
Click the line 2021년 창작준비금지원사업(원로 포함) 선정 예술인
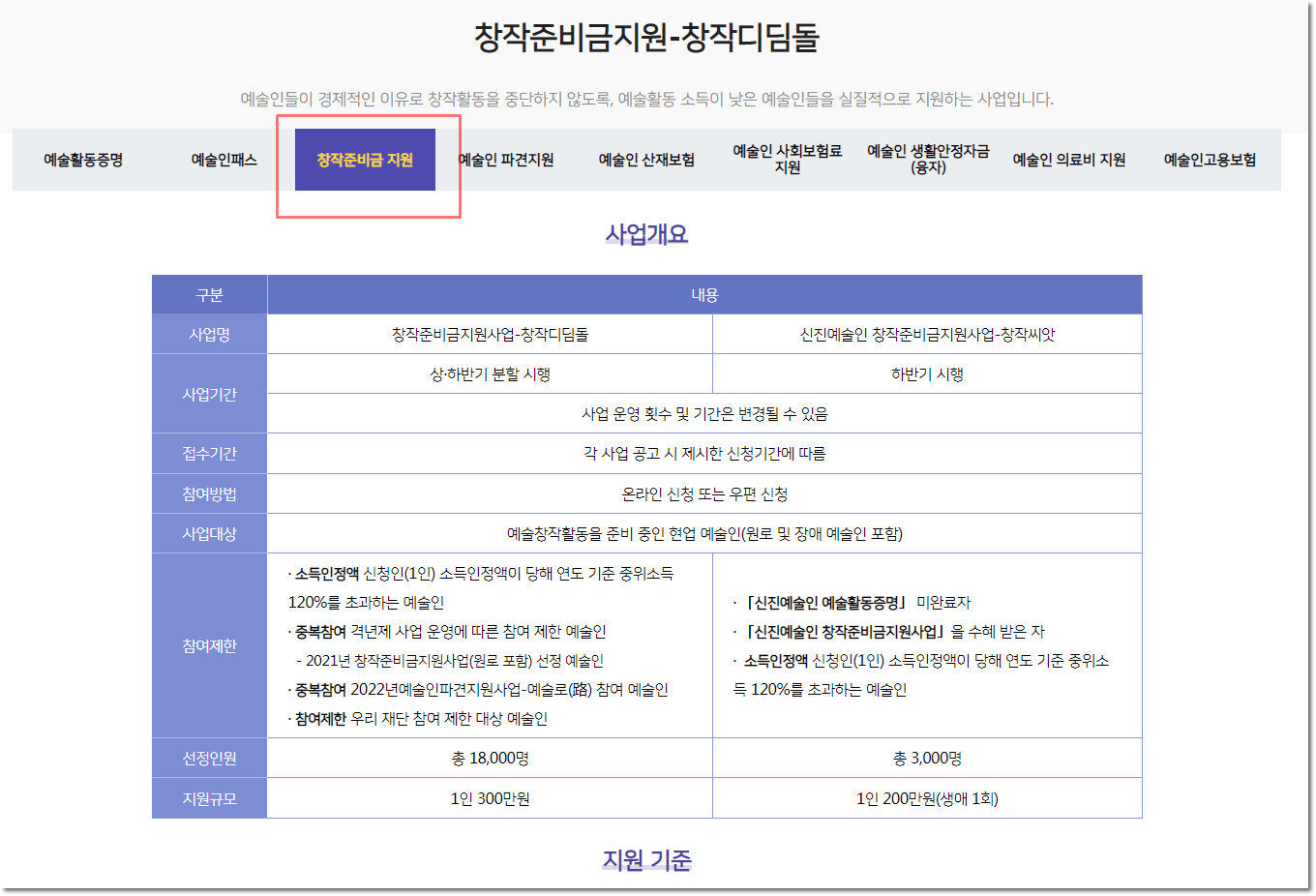[x=450, y=661]
